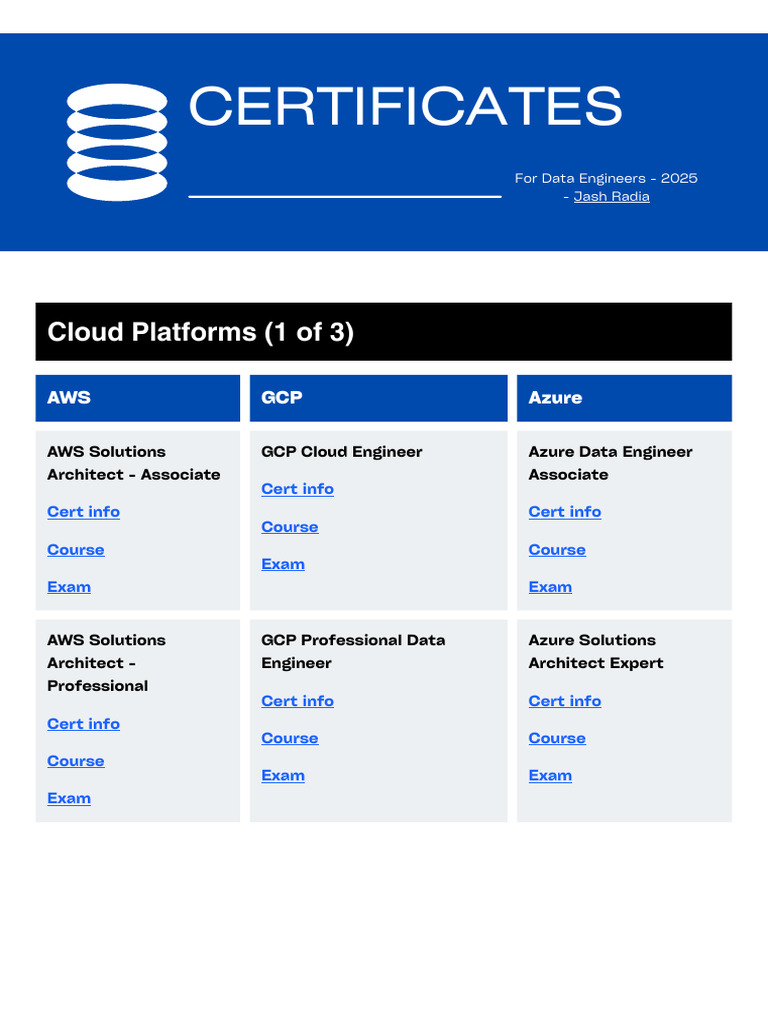Open Exam link for AWS Solutions Architect Associate
The image size is (768, 1024).
pyautogui.click(x=69, y=587)
